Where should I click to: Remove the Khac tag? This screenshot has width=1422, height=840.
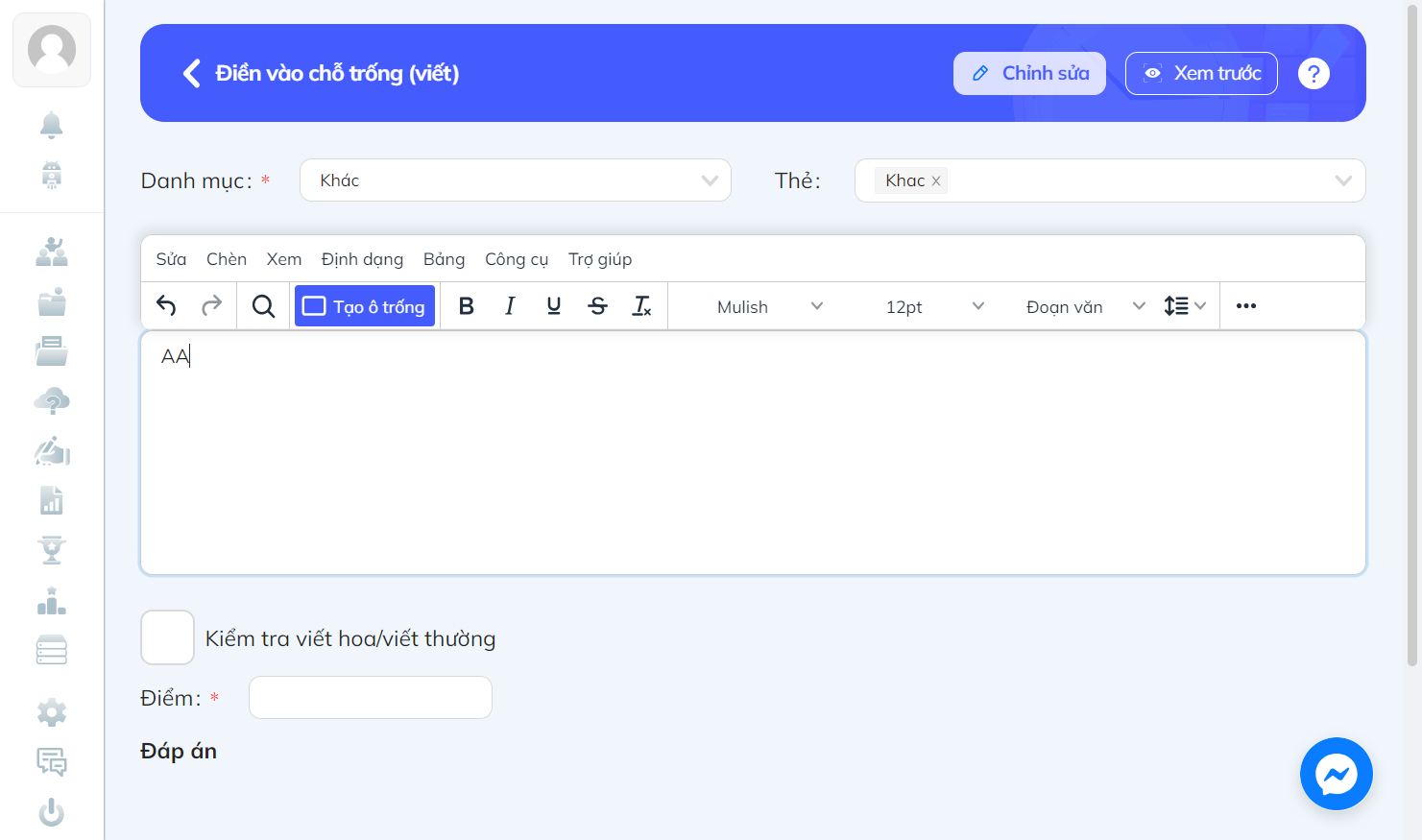pyautogui.click(x=936, y=180)
